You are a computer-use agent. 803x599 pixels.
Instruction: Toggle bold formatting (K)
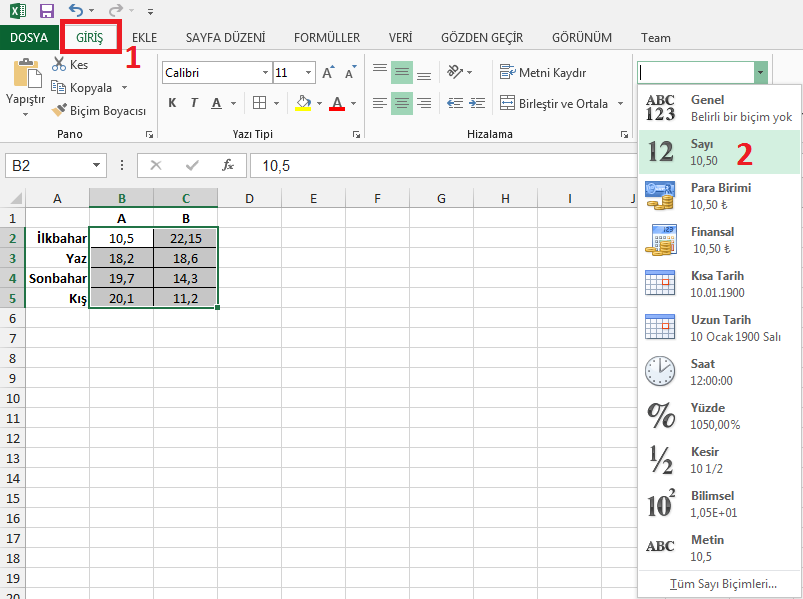[x=172, y=103]
